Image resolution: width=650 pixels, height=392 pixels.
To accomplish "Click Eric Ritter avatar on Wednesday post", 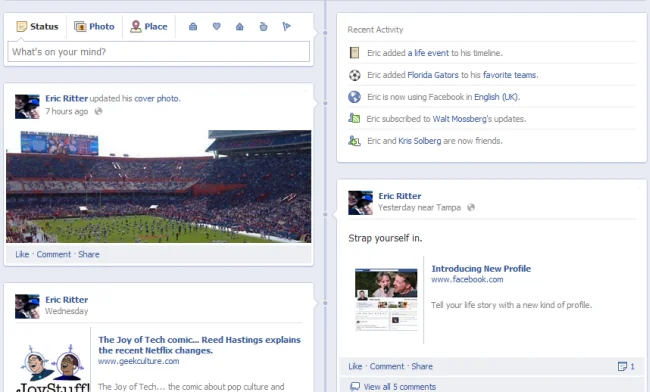I will pyautogui.click(x=27, y=307).
